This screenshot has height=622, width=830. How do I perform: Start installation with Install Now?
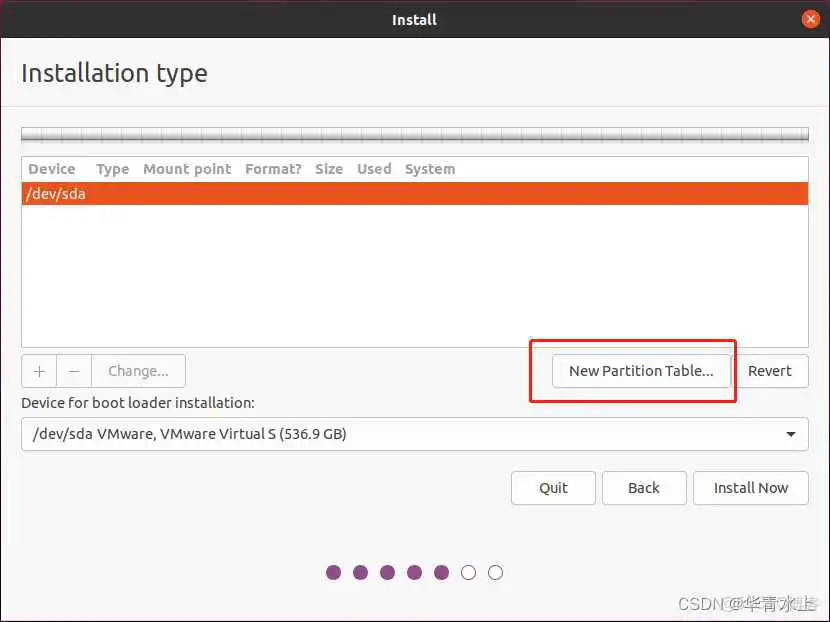[751, 488]
